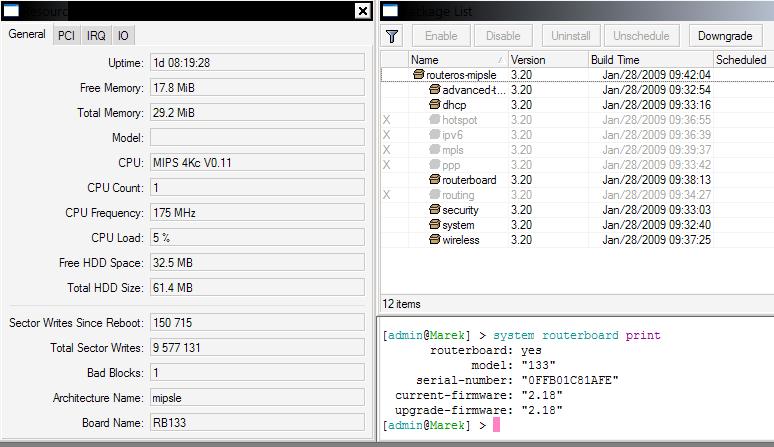Click the serial-number value in terminal
The height and width of the screenshot is (447, 774).
tap(570, 380)
